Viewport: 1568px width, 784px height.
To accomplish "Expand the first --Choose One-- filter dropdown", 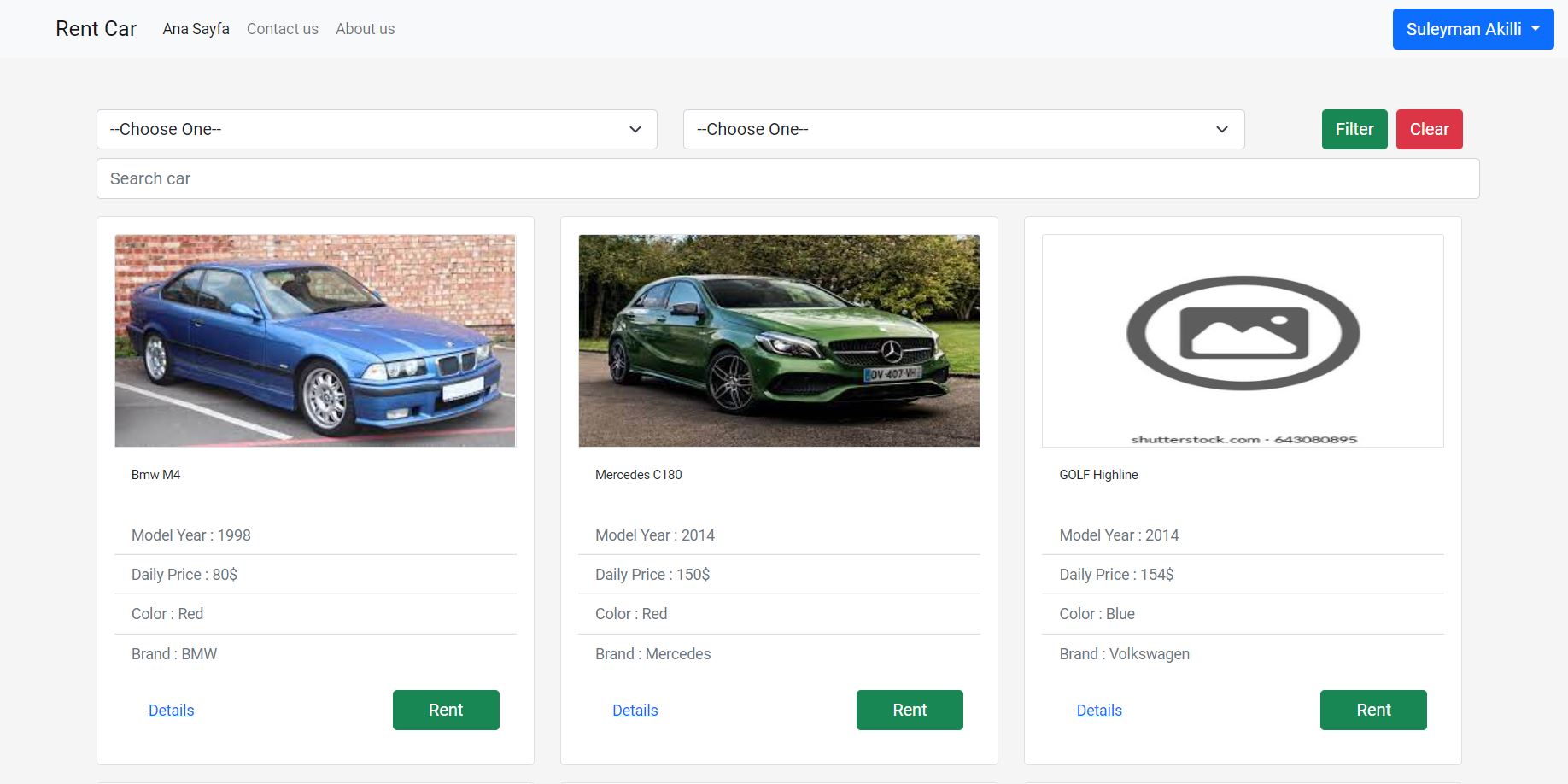I will [x=376, y=129].
